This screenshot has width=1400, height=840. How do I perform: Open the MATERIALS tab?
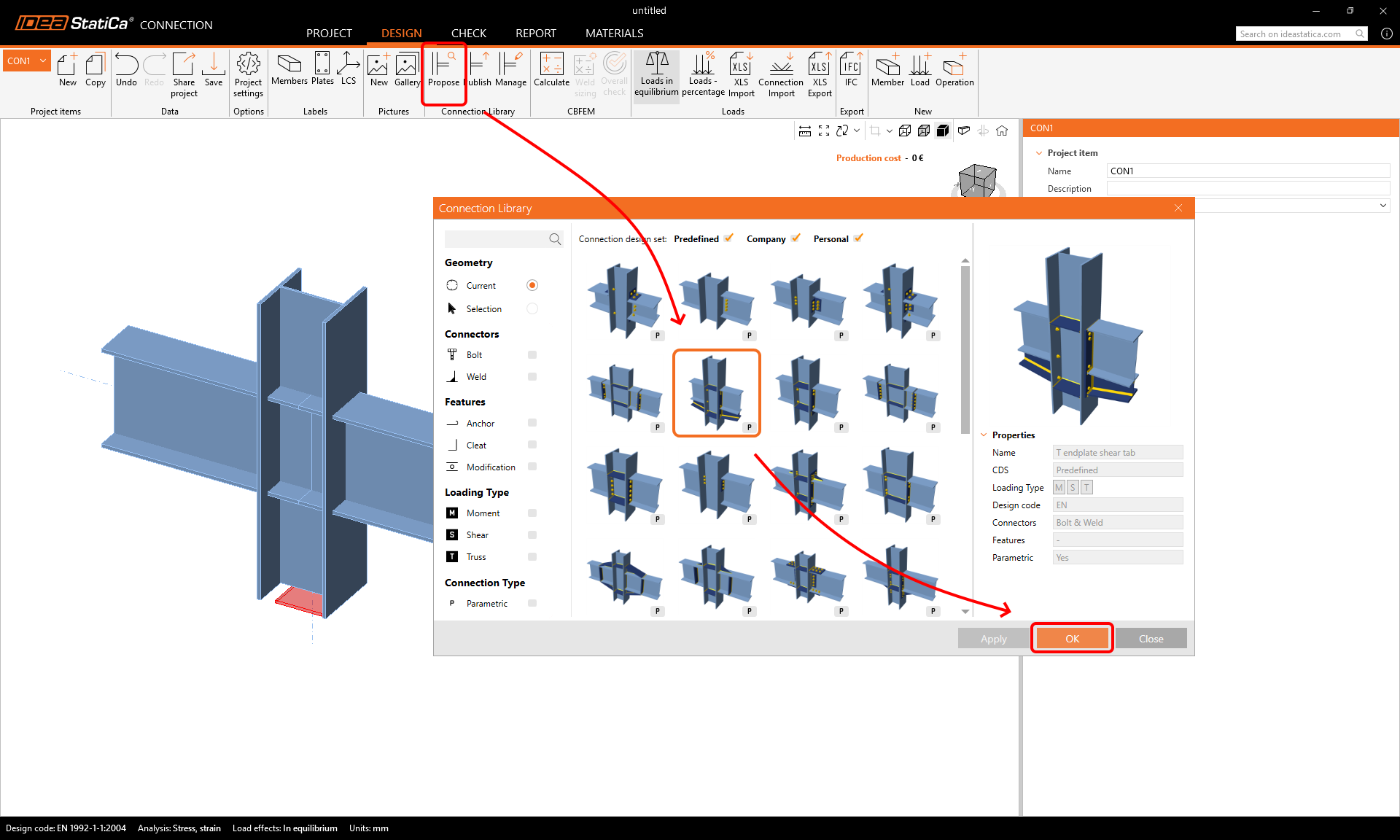coord(614,33)
